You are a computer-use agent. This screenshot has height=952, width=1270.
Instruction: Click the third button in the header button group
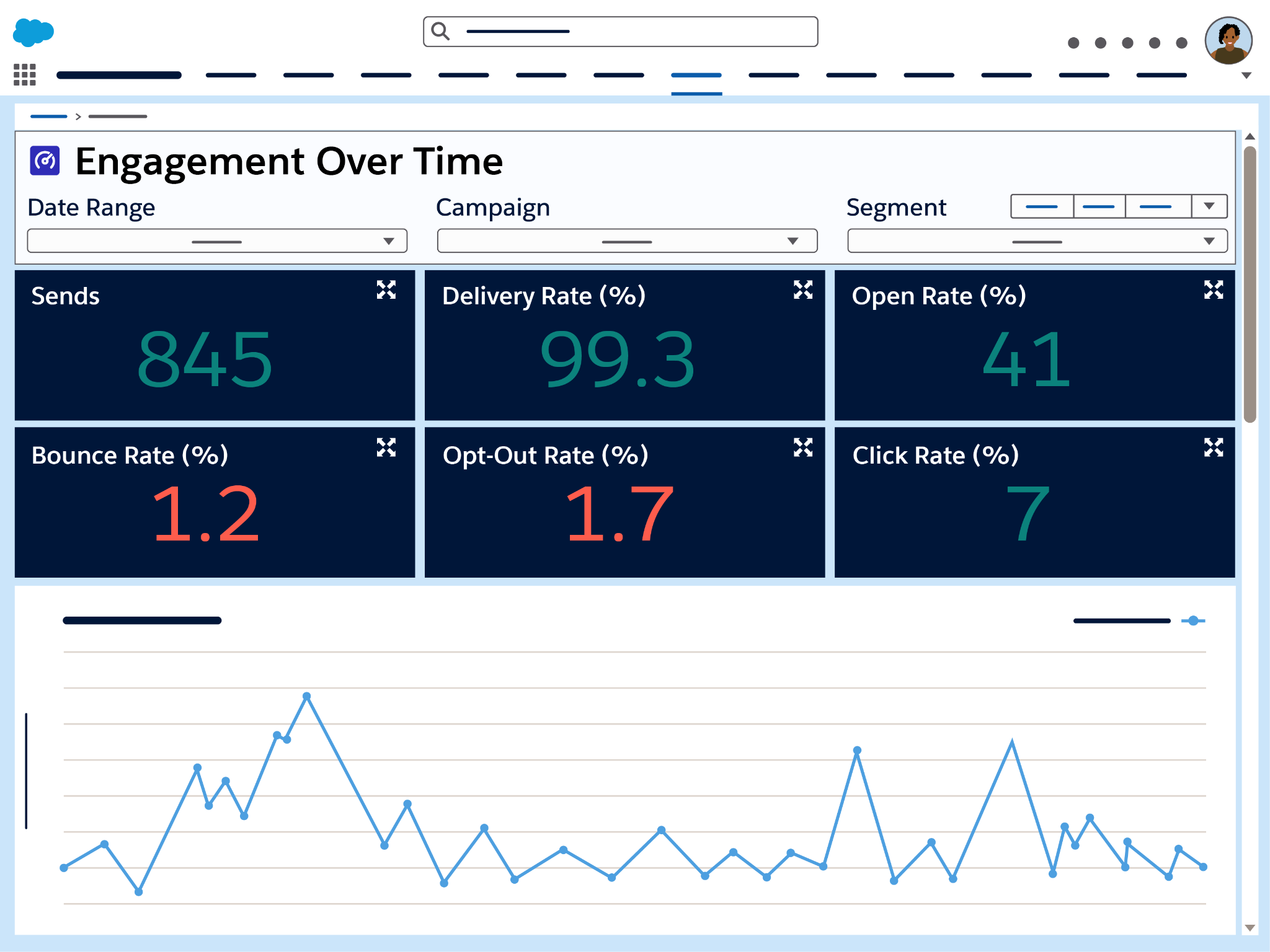click(x=1158, y=206)
